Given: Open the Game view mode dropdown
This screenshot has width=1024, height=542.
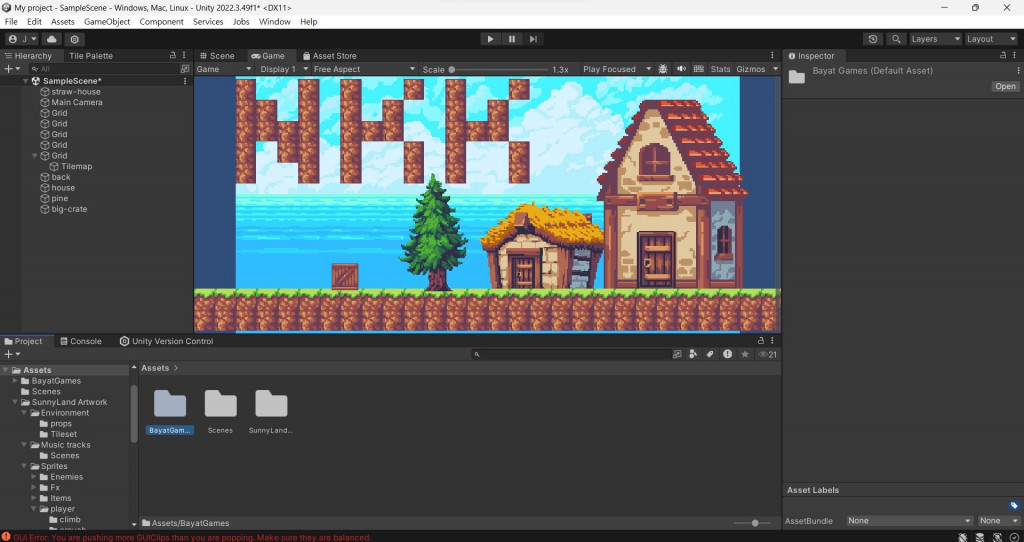Looking at the screenshot, I should (x=224, y=69).
